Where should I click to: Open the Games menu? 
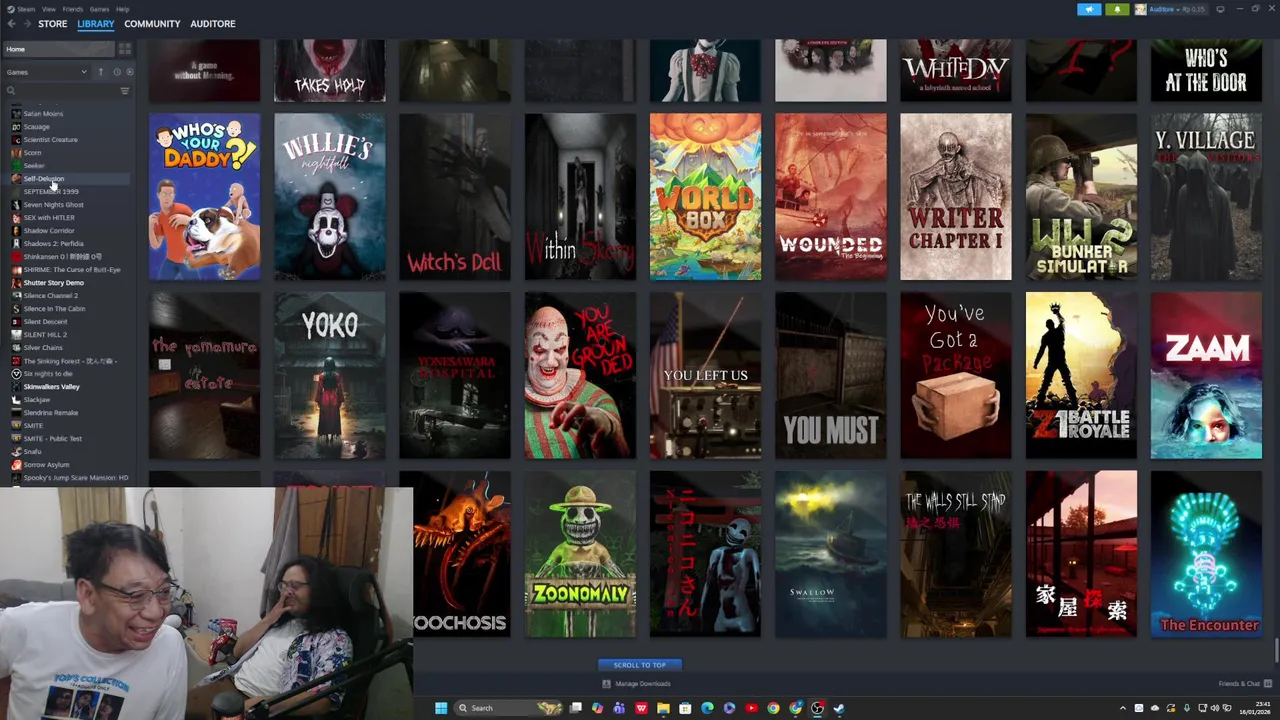tap(99, 9)
